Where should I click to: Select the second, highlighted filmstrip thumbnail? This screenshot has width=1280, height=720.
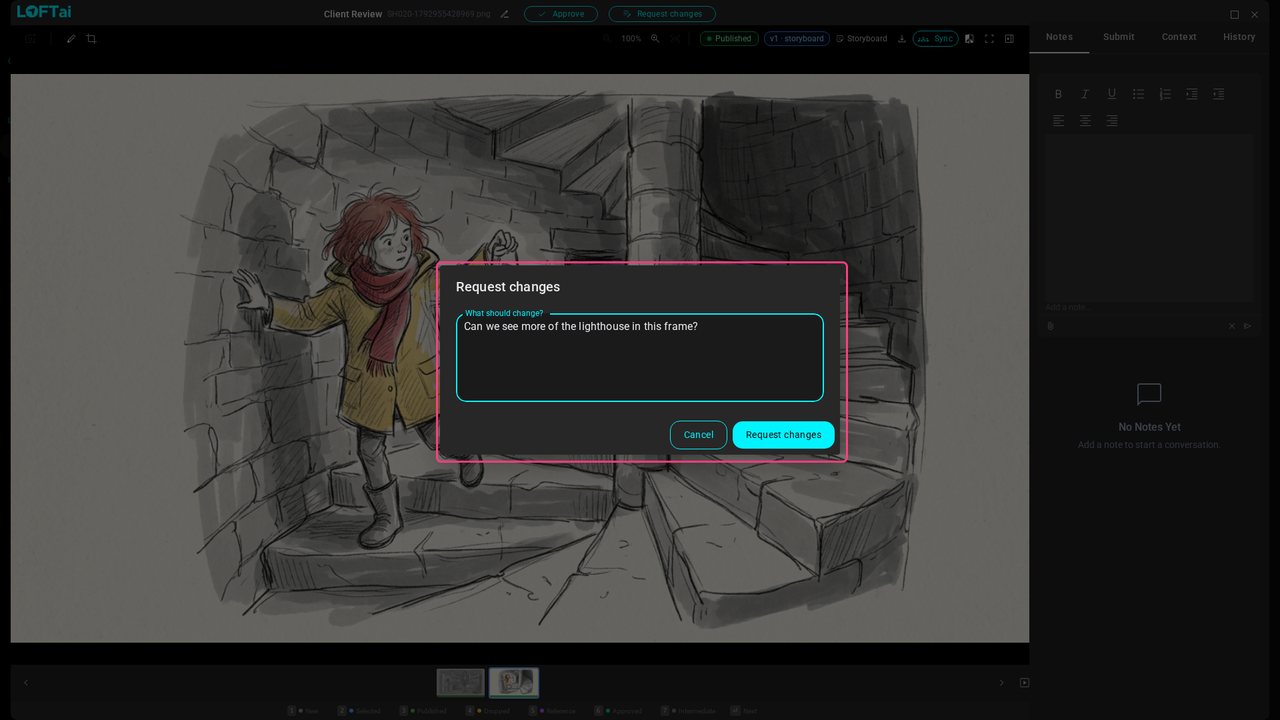[x=514, y=683]
